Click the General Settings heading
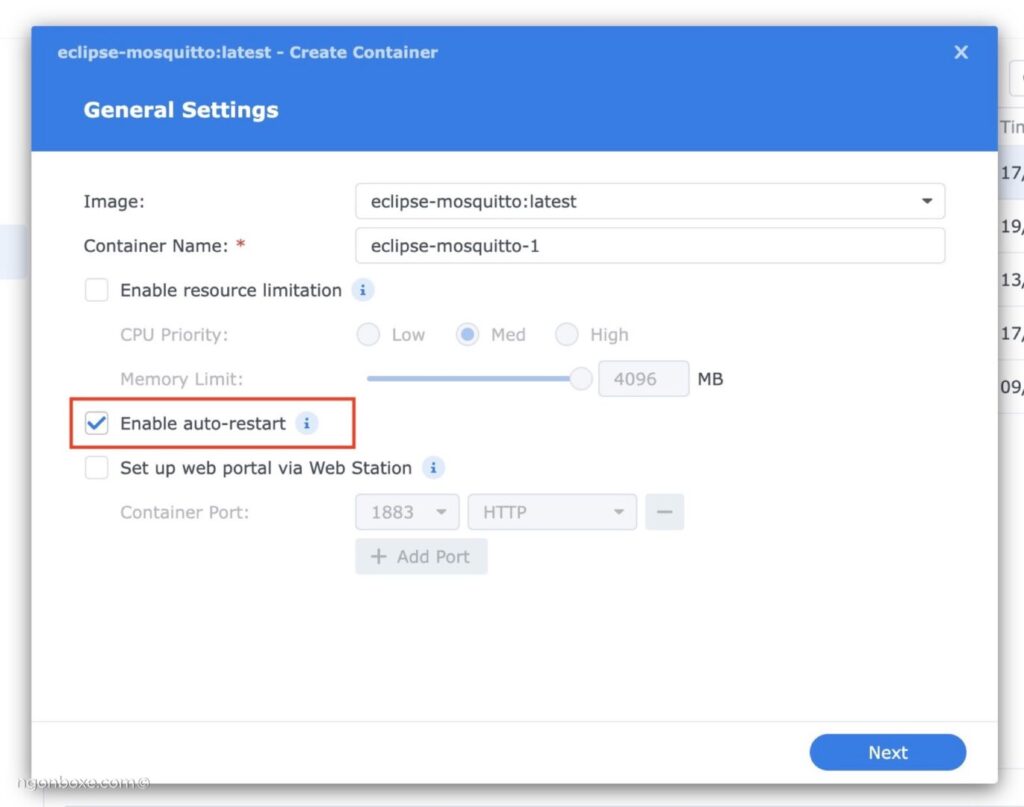This screenshot has width=1024, height=807. pos(181,110)
